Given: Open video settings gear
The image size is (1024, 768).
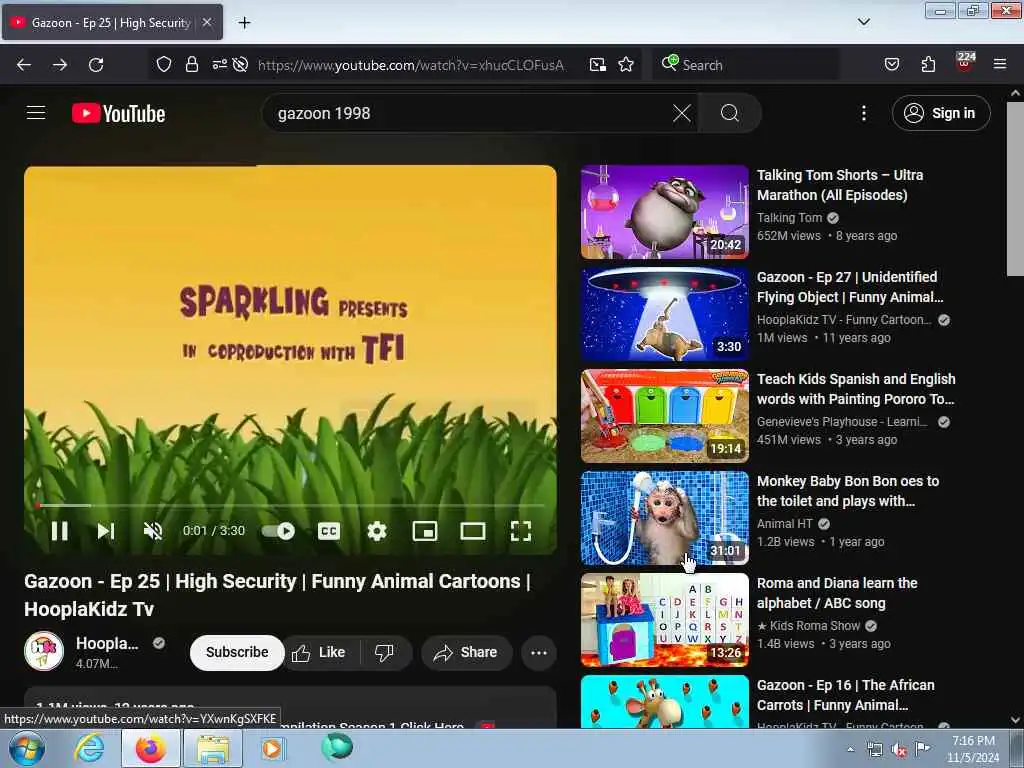Looking at the screenshot, I should tap(377, 531).
